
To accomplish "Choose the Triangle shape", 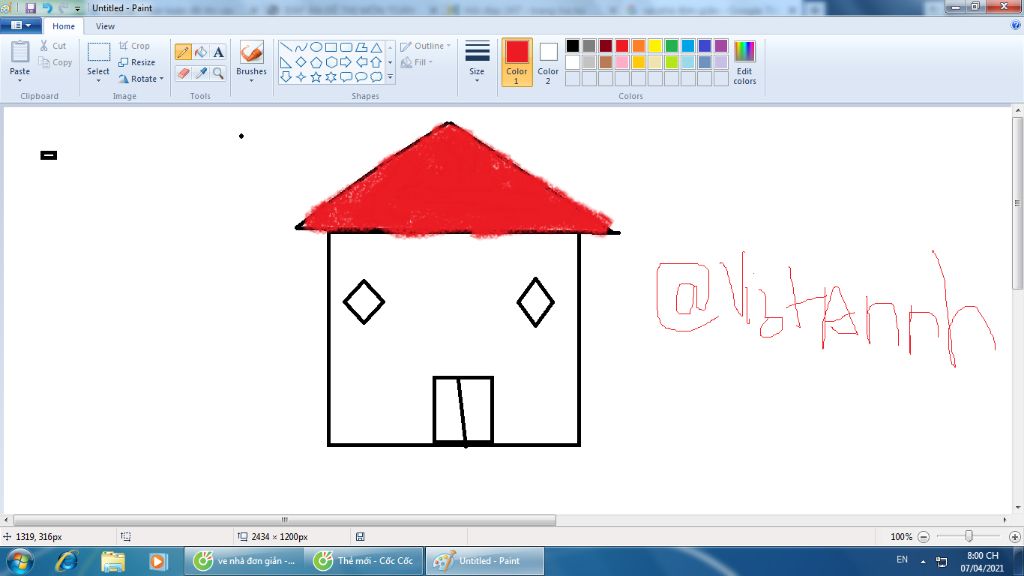I will pos(376,48).
